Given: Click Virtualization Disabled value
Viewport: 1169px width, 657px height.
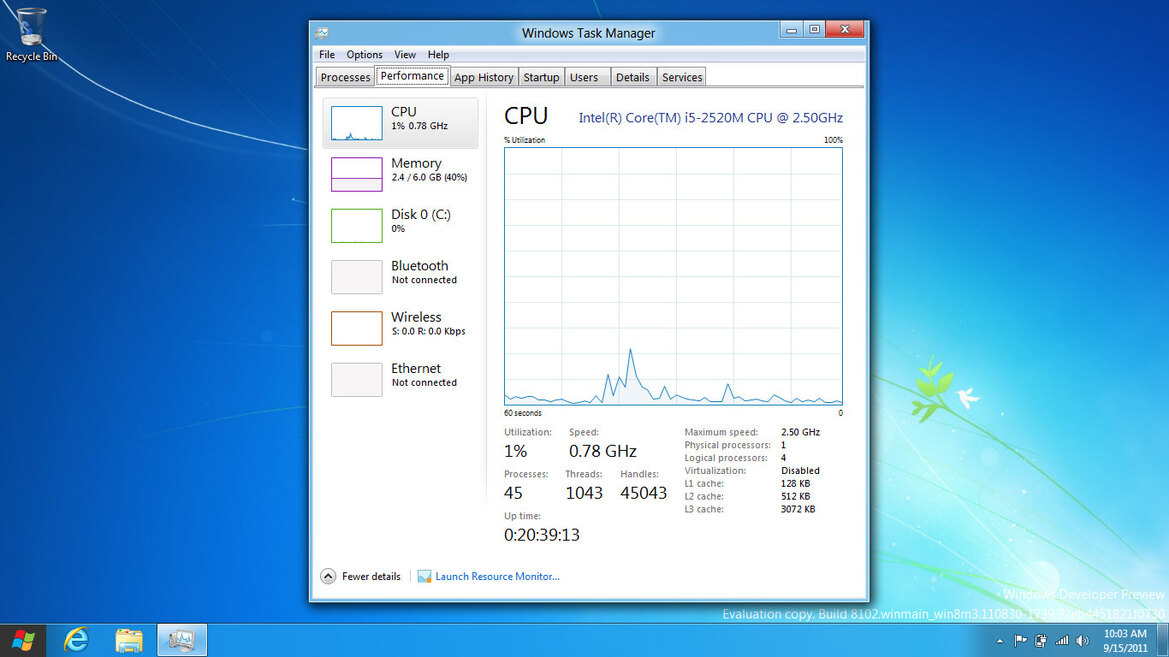Looking at the screenshot, I should coord(800,471).
